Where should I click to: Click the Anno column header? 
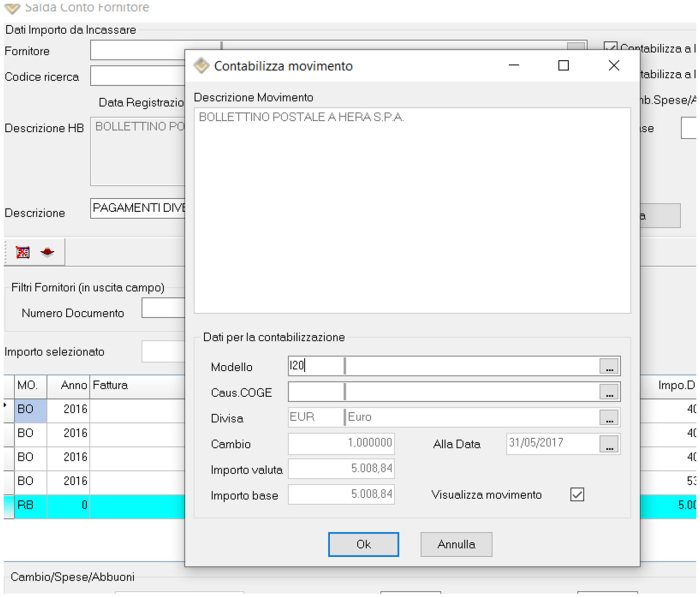point(68,386)
